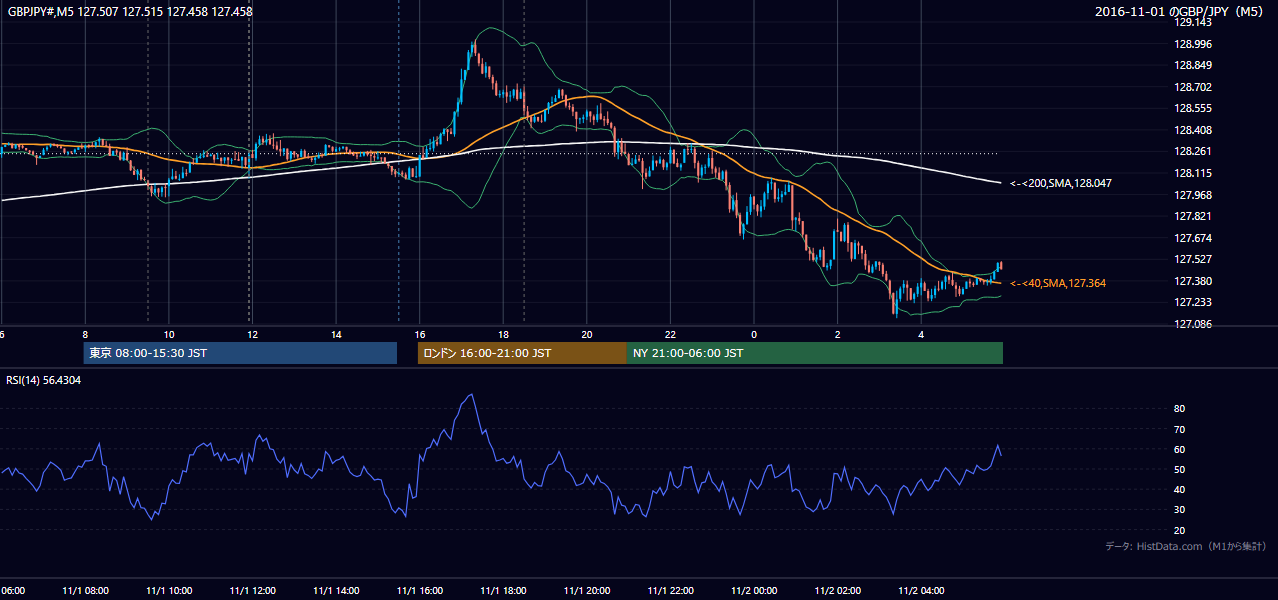Click the 11/2 02:00 time label
The height and width of the screenshot is (600, 1278).
838,590
